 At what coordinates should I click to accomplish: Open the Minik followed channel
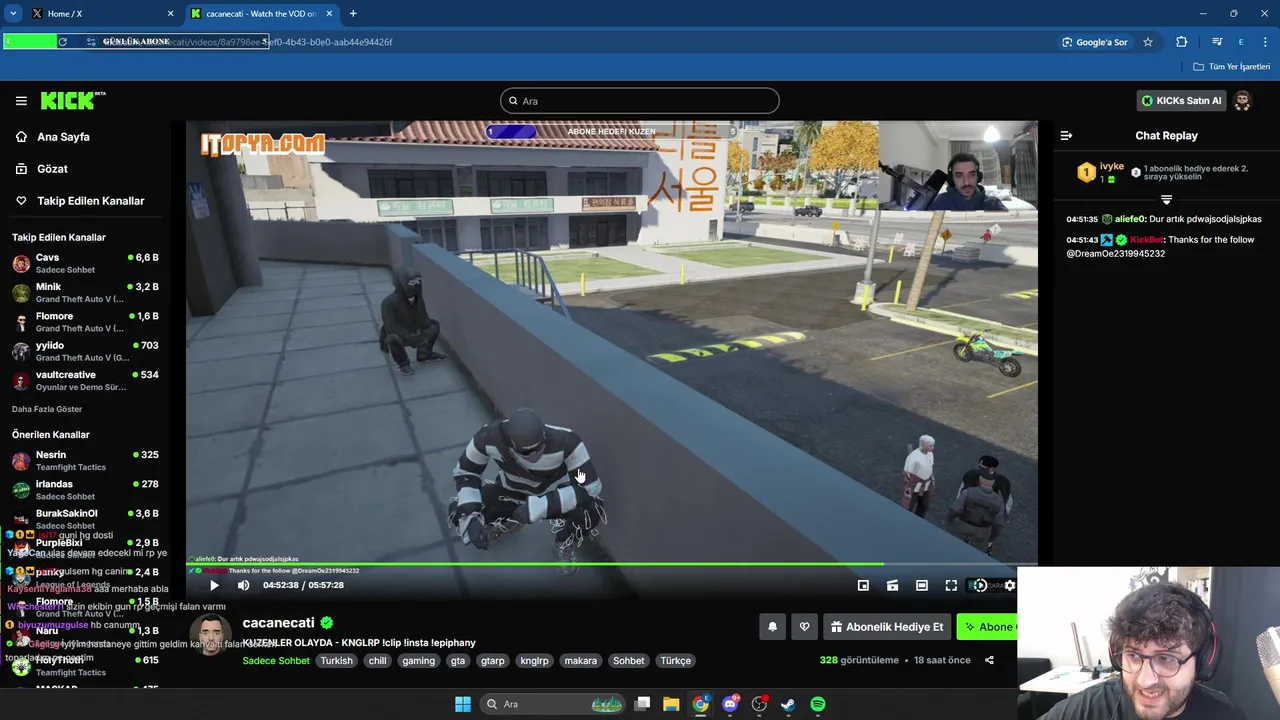tap(85, 292)
